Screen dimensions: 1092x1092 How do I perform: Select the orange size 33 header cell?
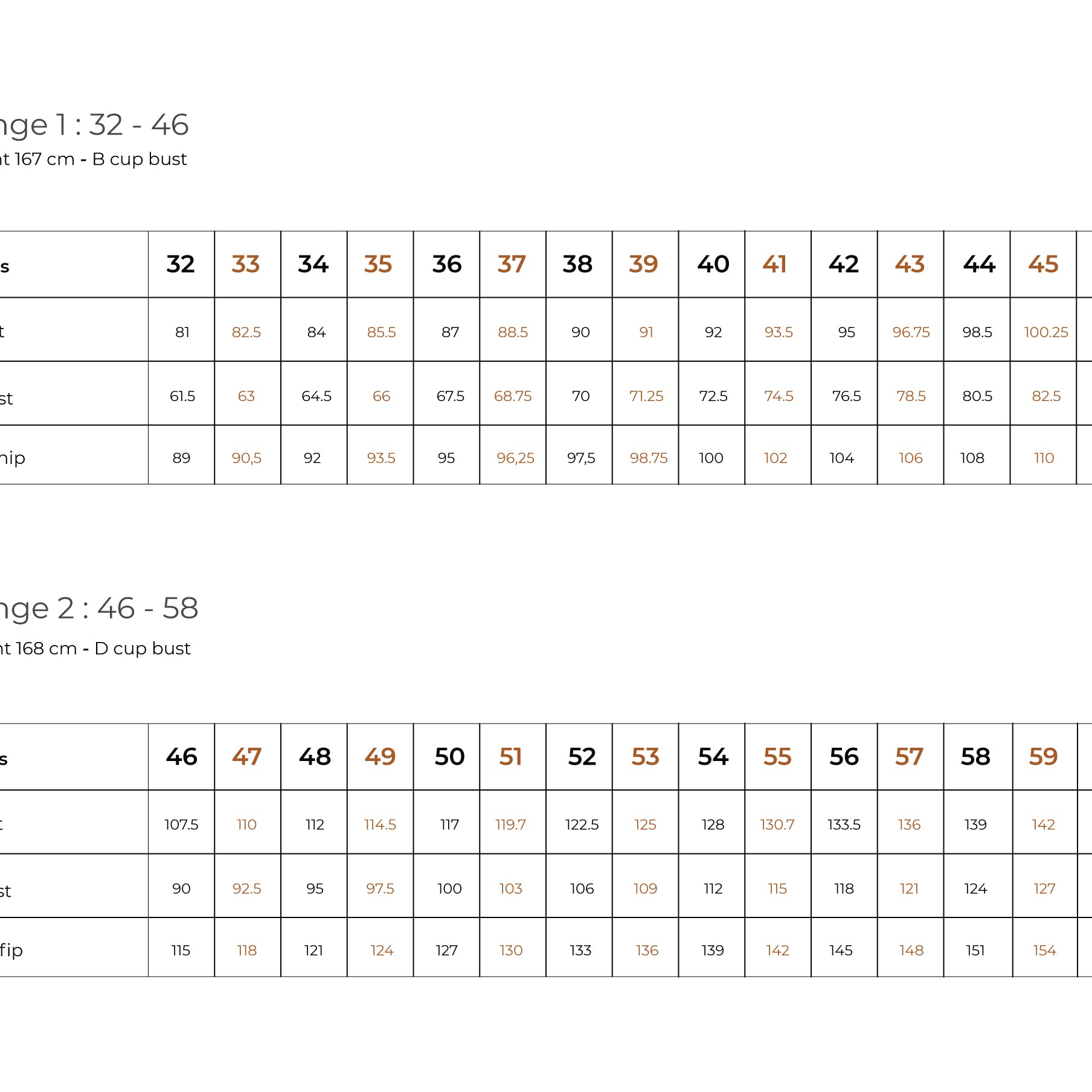(x=246, y=264)
